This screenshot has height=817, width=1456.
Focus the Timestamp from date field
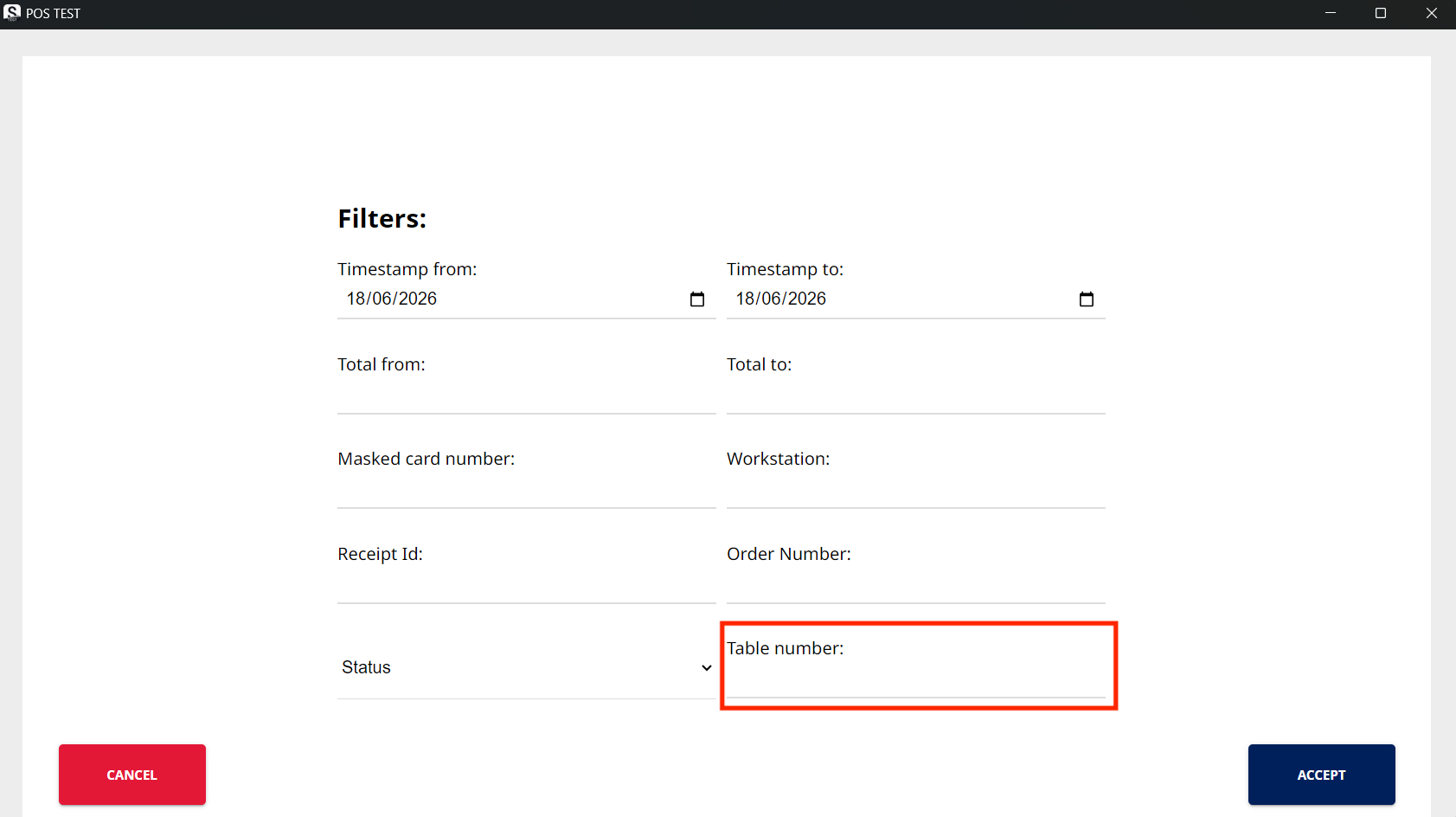pyautogui.click(x=526, y=299)
